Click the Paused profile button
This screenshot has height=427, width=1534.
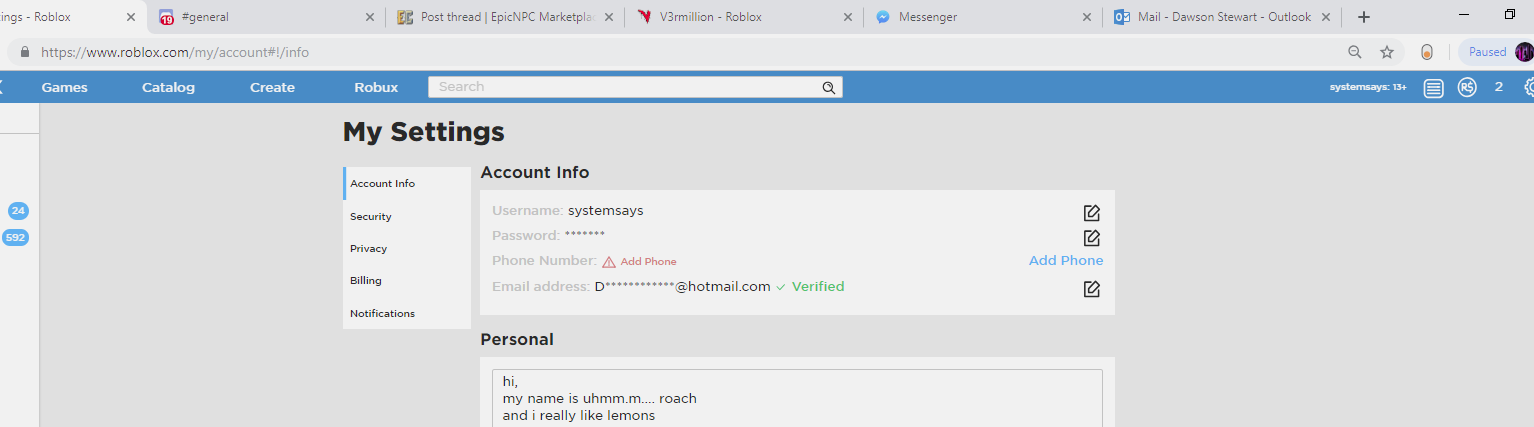[1496, 52]
